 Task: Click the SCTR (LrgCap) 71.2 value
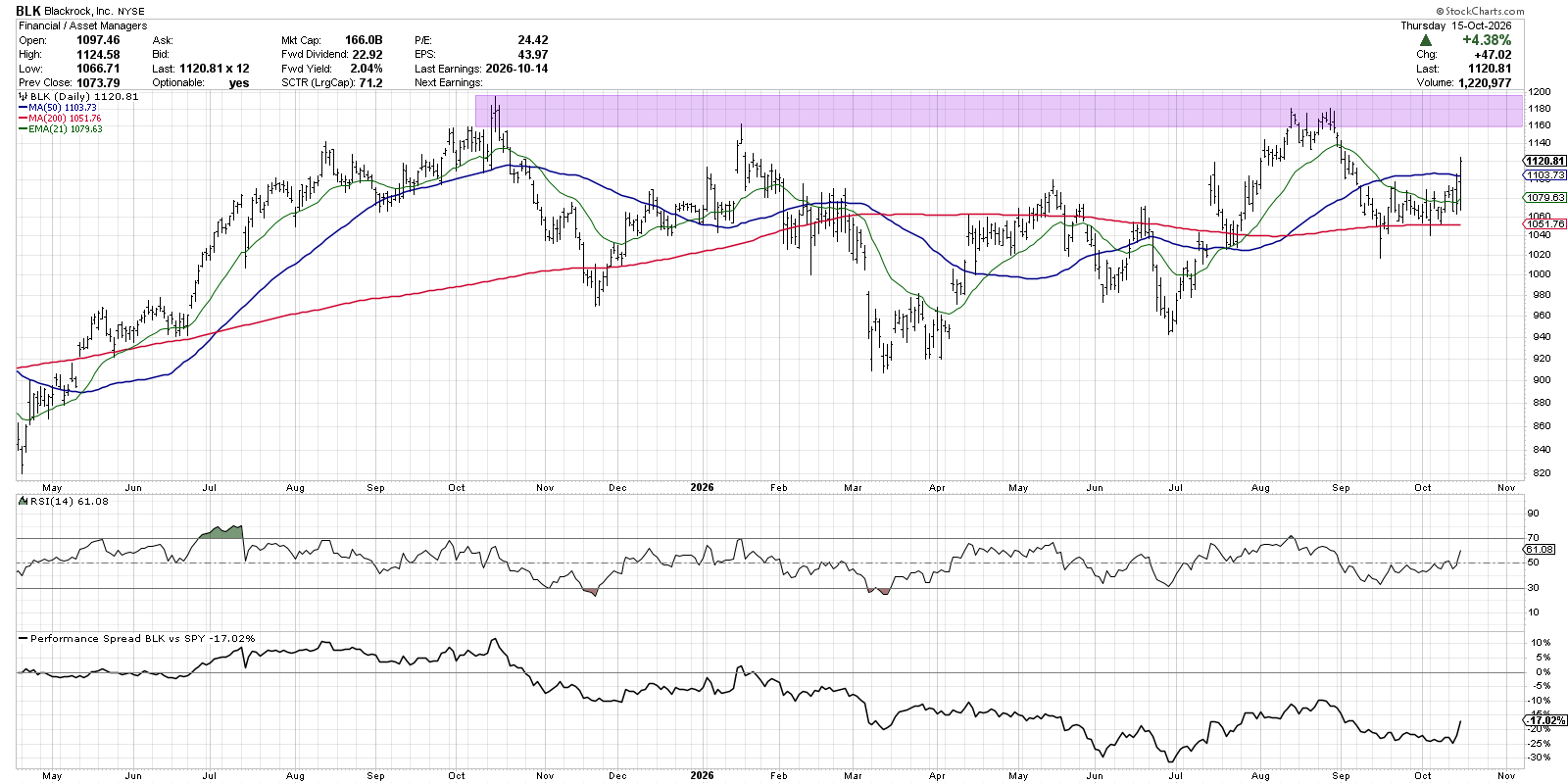pos(370,82)
